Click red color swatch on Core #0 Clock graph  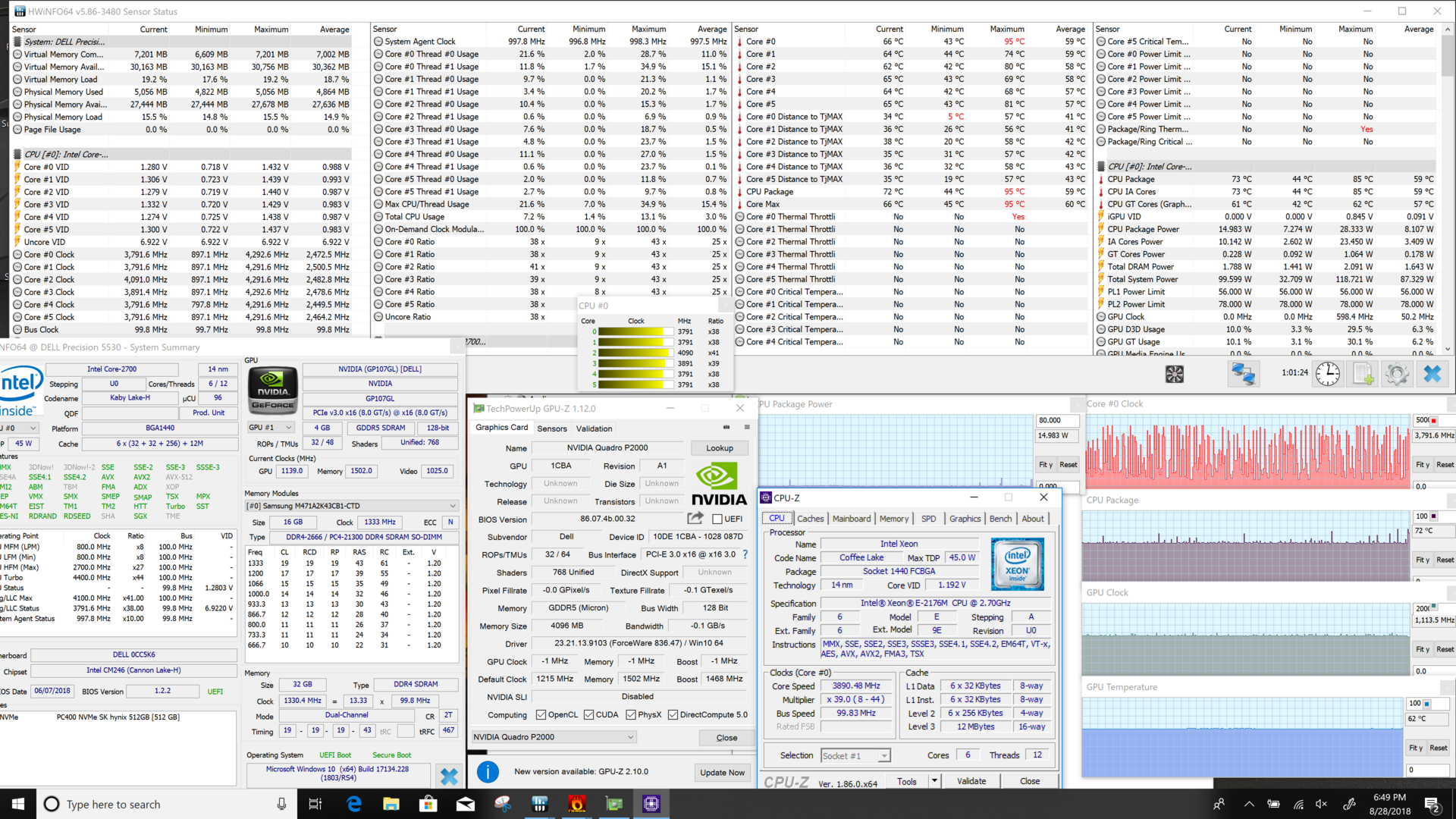click(x=1433, y=420)
